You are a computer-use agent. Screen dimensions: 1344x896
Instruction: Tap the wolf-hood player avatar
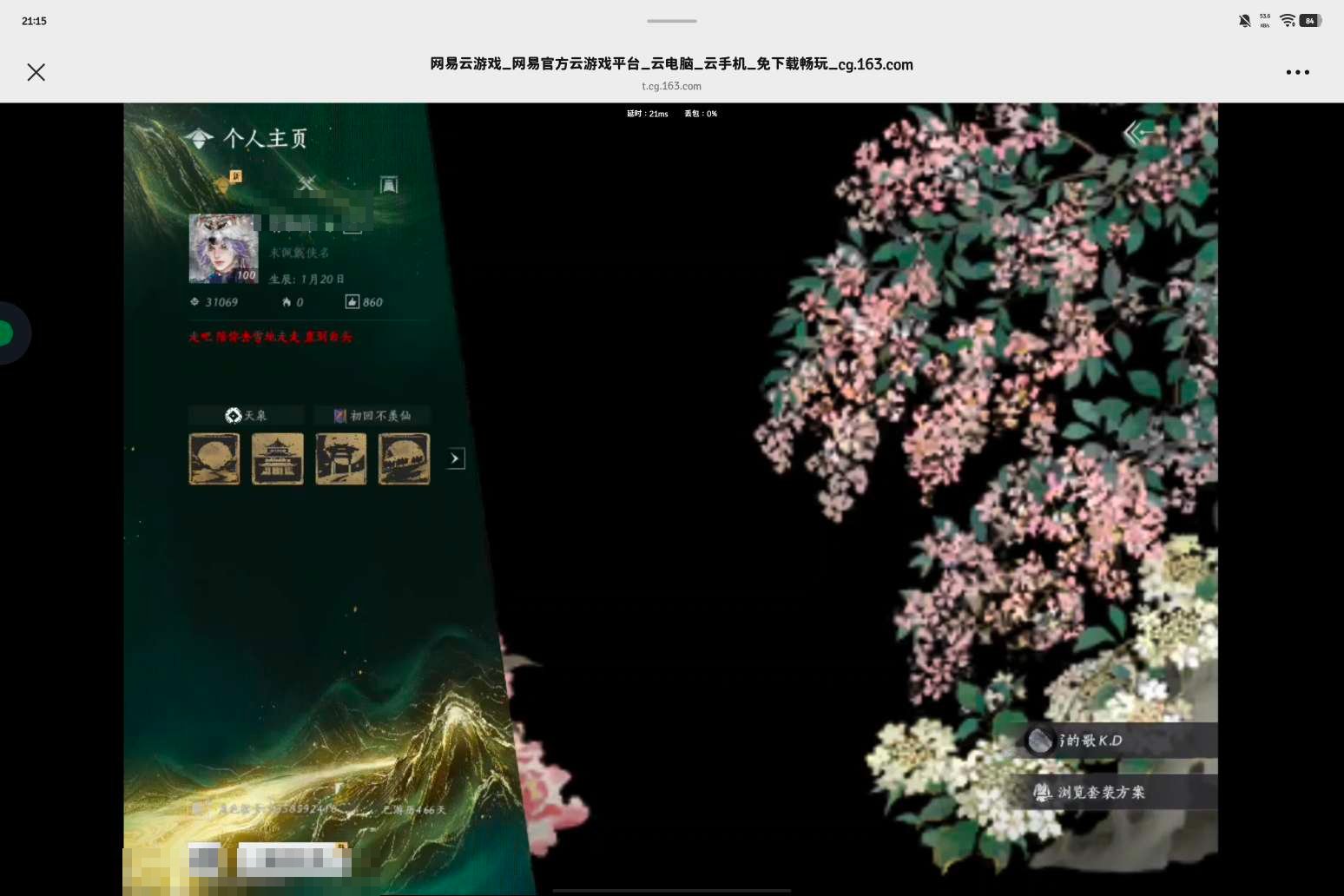coord(223,249)
